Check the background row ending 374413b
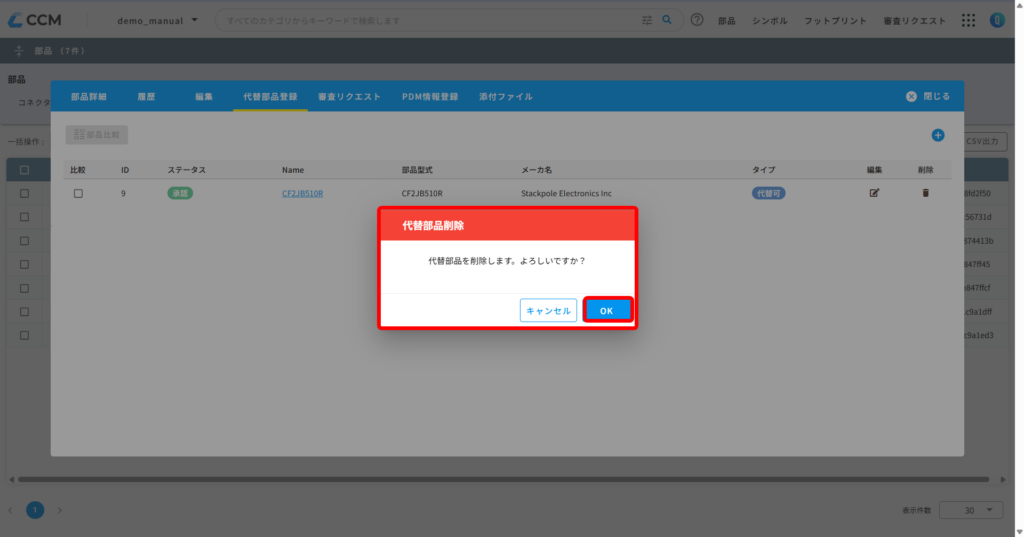The image size is (1024, 537). [24, 241]
